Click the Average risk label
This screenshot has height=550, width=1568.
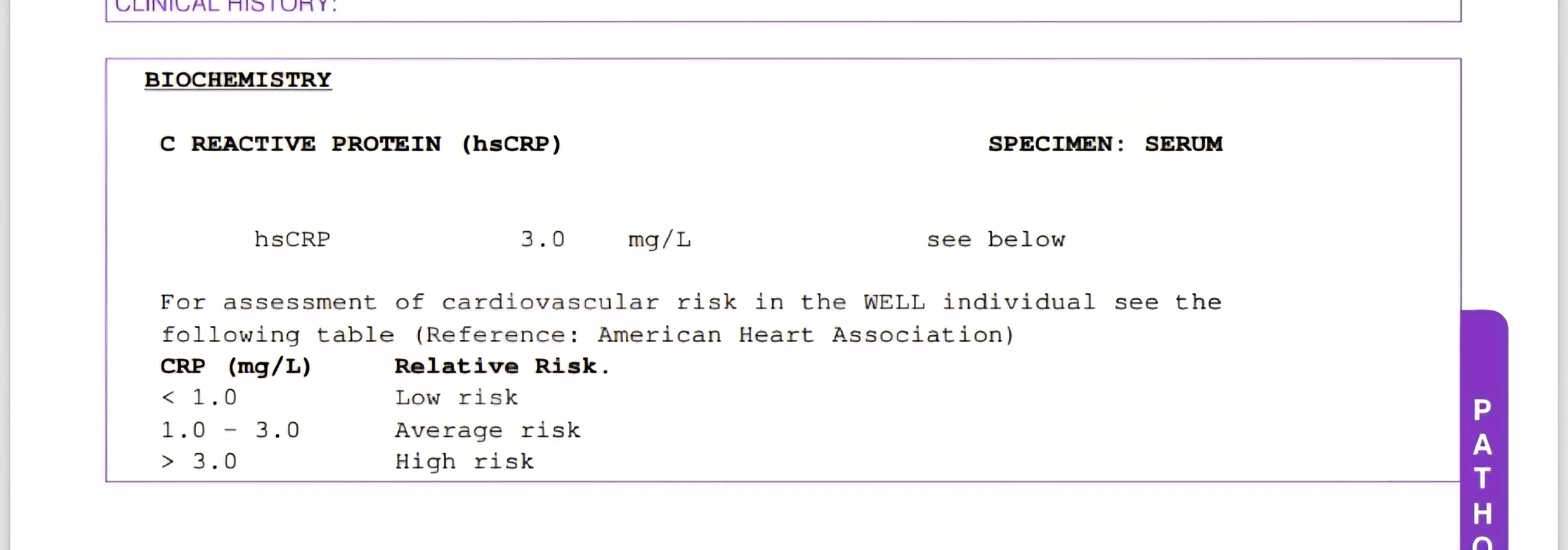pyautogui.click(x=487, y=430)
